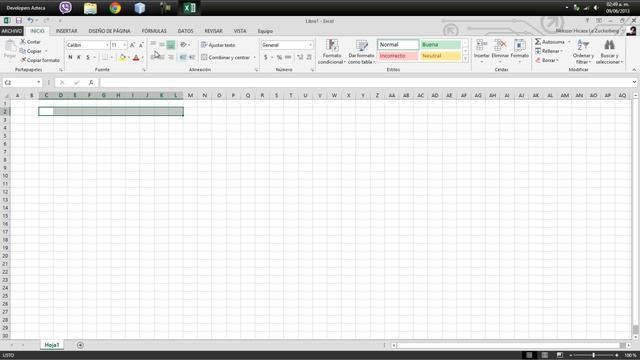Expand the formula bar
640x360 pixels.
634,82
